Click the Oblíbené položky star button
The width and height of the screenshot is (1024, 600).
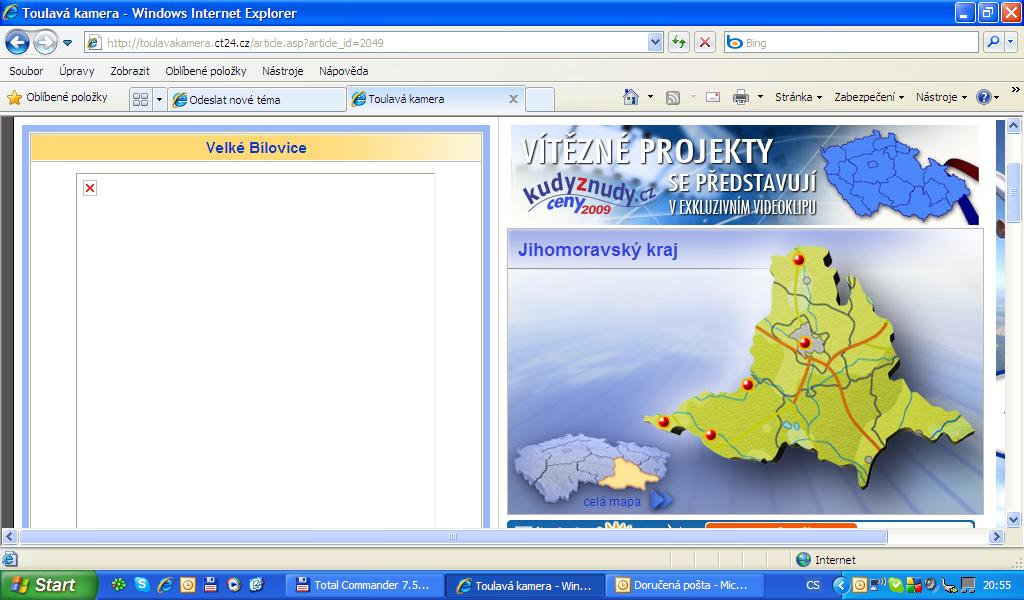pos(57,97)
